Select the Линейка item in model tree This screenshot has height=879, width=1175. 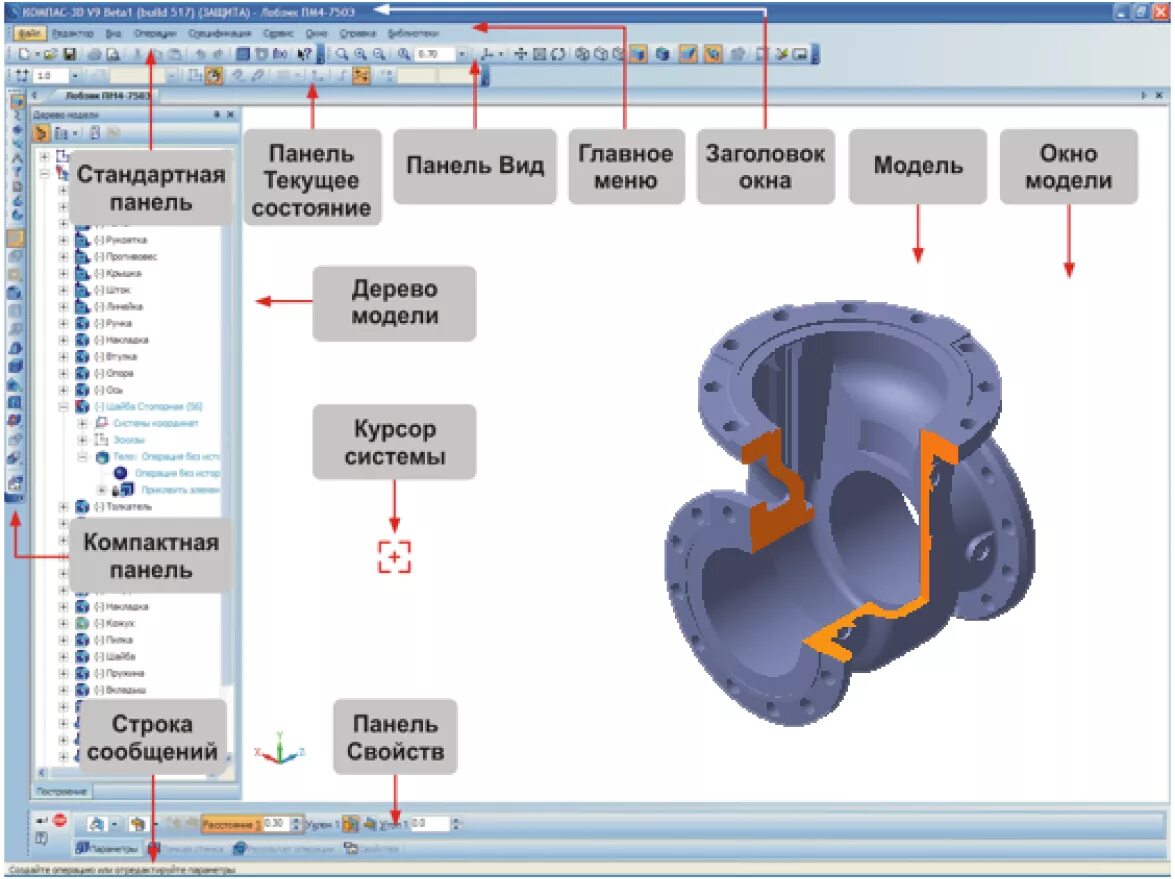(118, 306)
